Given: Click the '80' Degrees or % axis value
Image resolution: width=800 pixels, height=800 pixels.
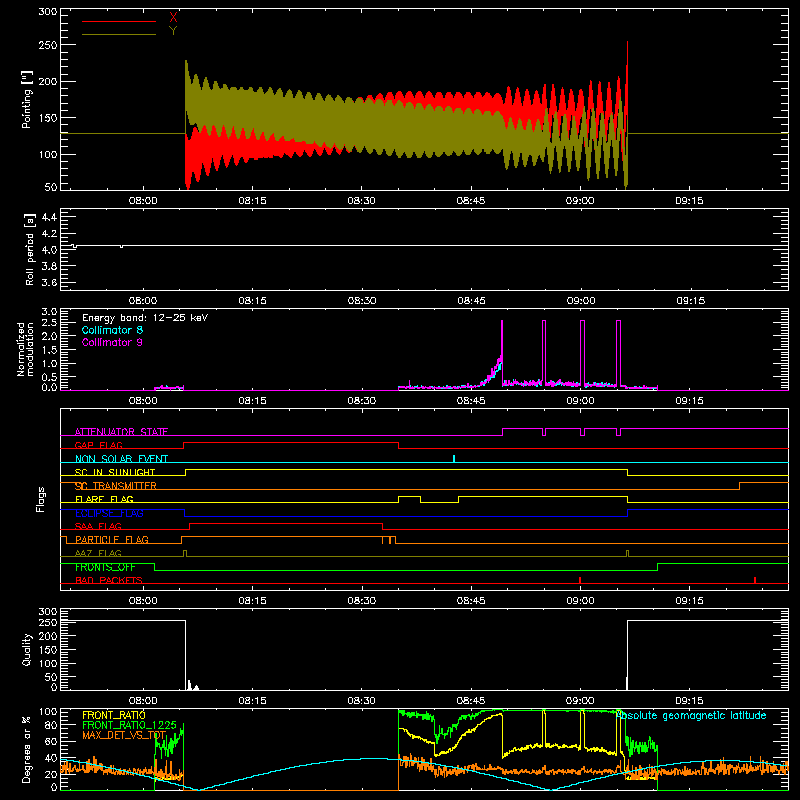Looking at the screenshot, I should pyautogui.click(x=51, y=725).
